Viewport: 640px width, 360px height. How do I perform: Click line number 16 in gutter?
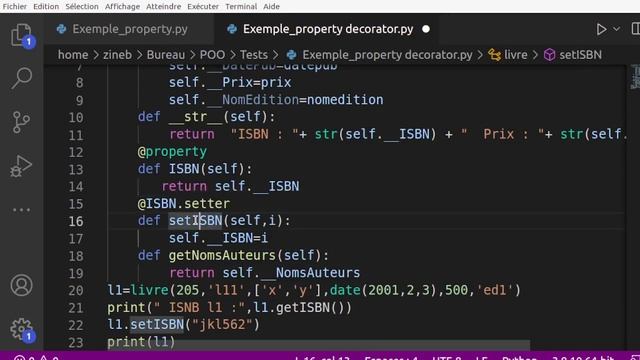click(x=76, y=221)
